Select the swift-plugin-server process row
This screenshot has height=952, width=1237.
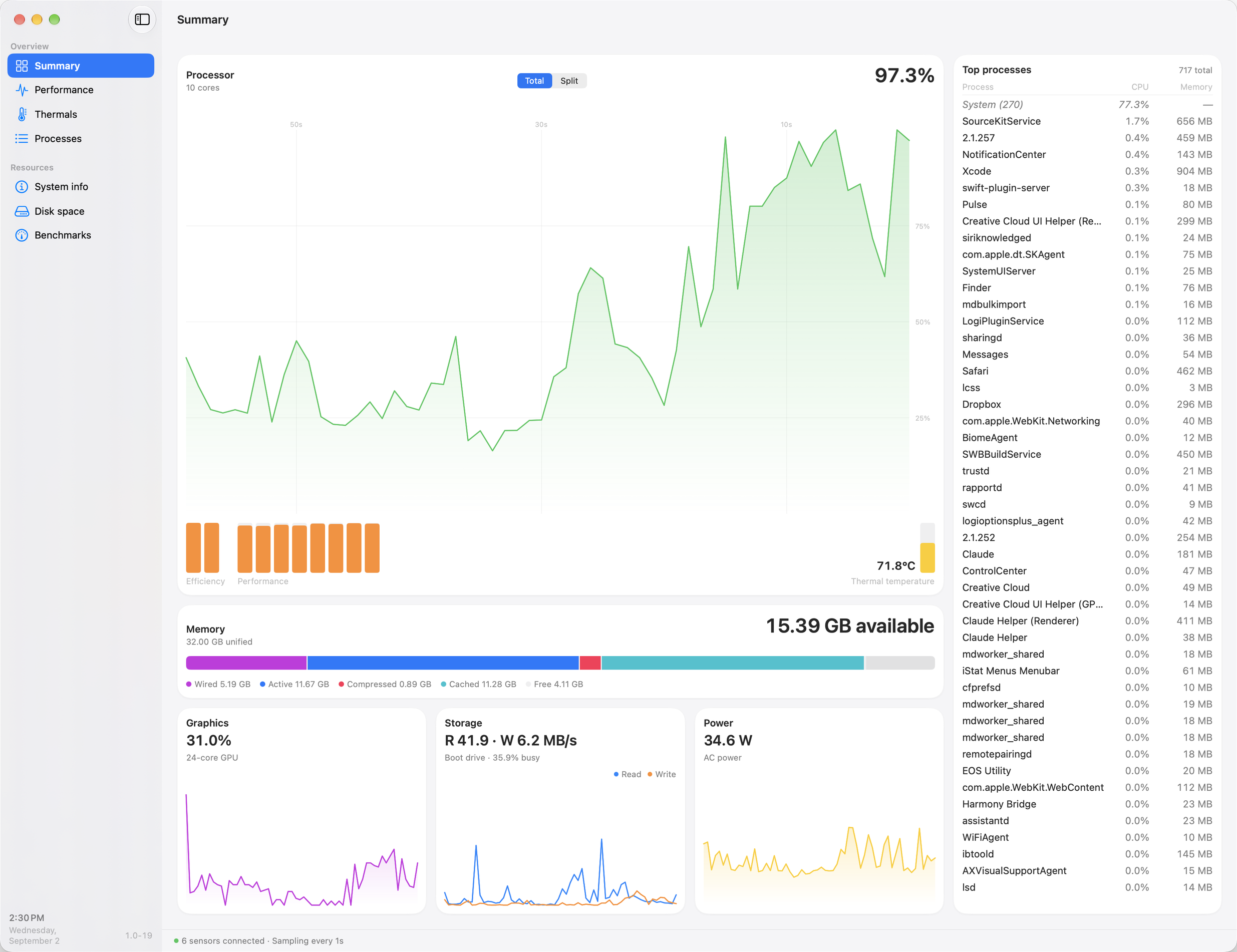click(1087, 187)
